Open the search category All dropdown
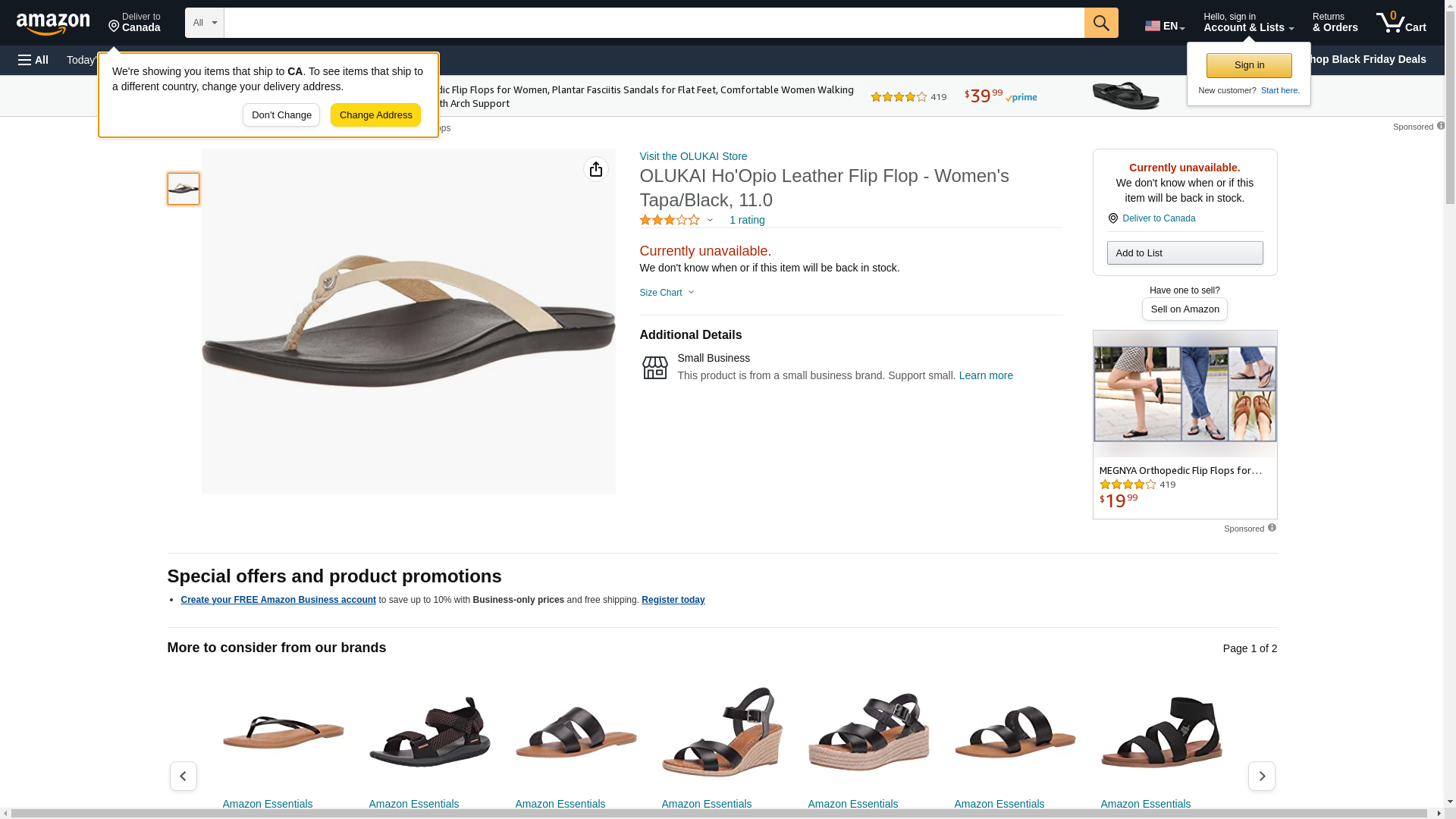The width and height of the screenshot is (1456, 819). (x=205, y=23)
